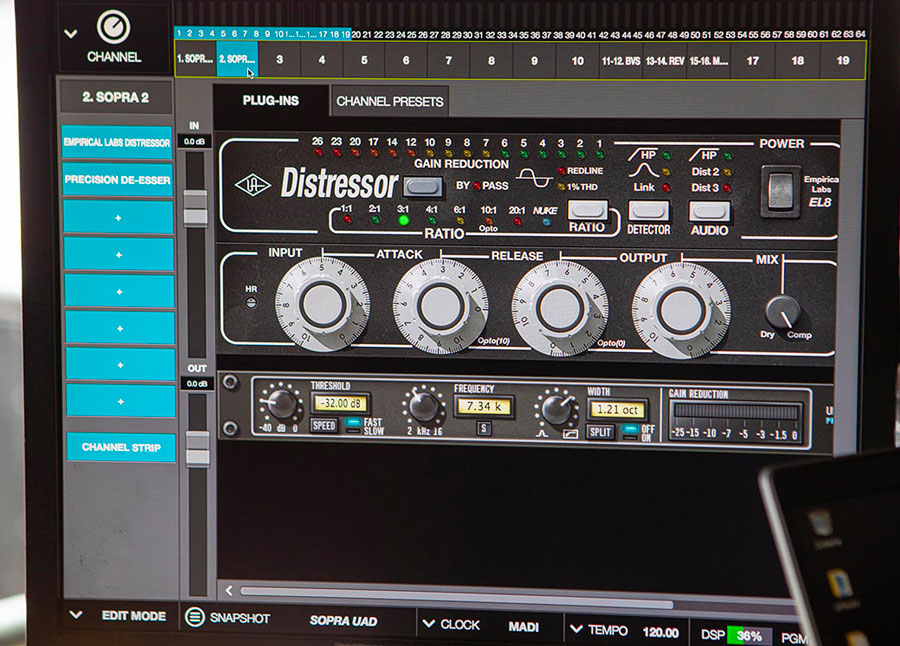900x646 pixels.
Task: Click the 1.21 oct width display
Action: [x=618, y=409]
